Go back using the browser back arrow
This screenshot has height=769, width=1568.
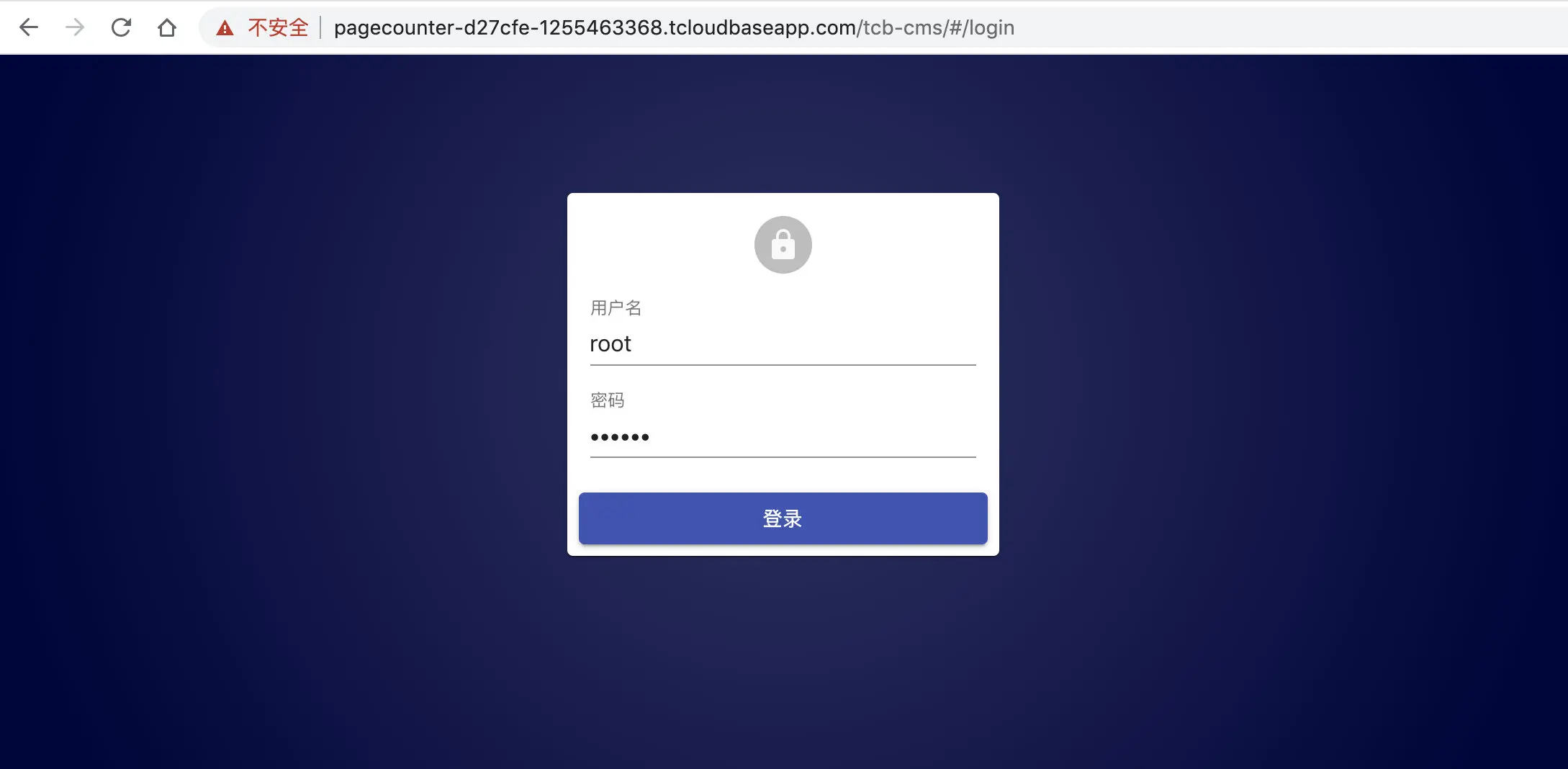tap(29, 27)
